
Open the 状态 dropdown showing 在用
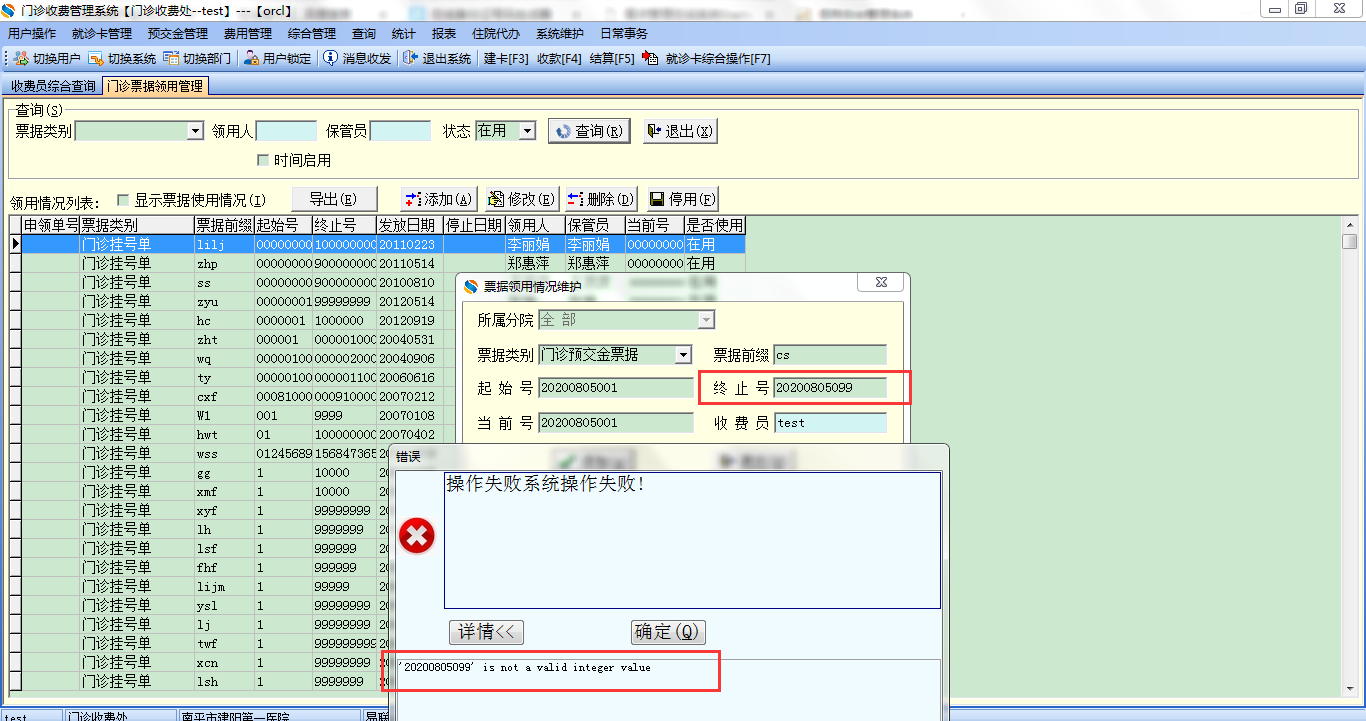[x=527, y=131]
